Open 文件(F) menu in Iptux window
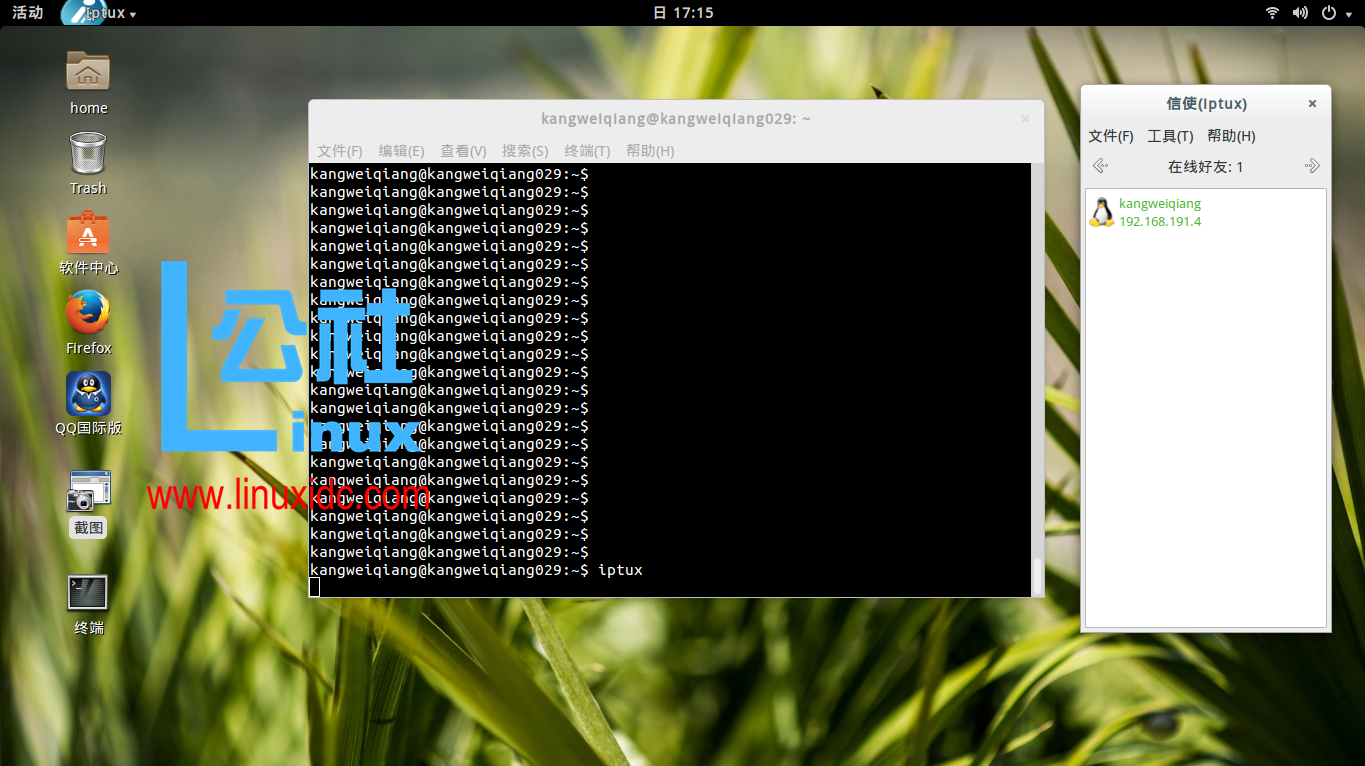Viewport: 1365px width, 766px height. (x=1111, y=136)
